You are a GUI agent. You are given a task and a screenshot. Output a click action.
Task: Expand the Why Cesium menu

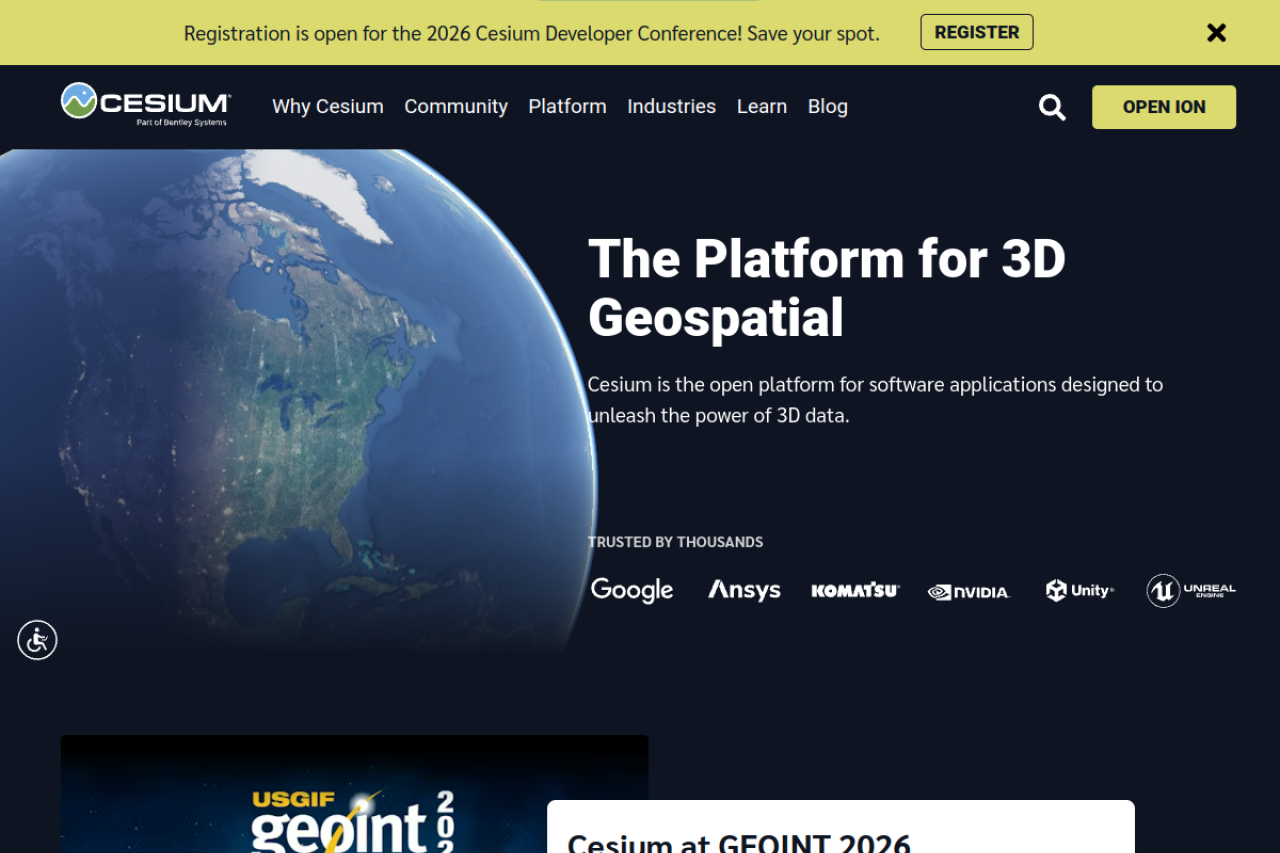pos(328,106)
